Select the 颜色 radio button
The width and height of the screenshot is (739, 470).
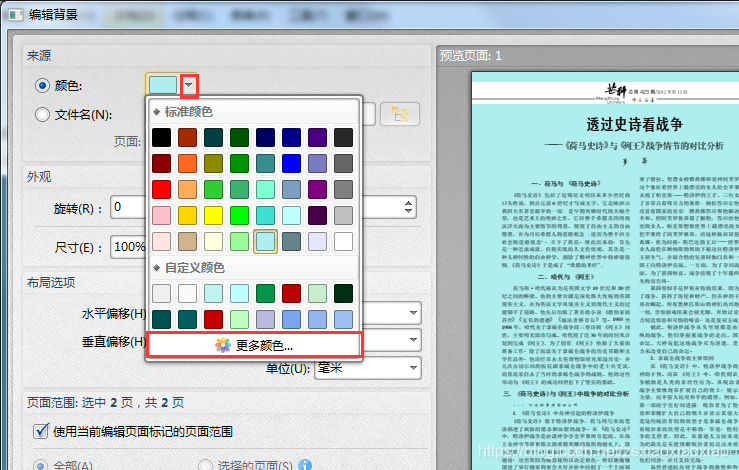[42, 85]
